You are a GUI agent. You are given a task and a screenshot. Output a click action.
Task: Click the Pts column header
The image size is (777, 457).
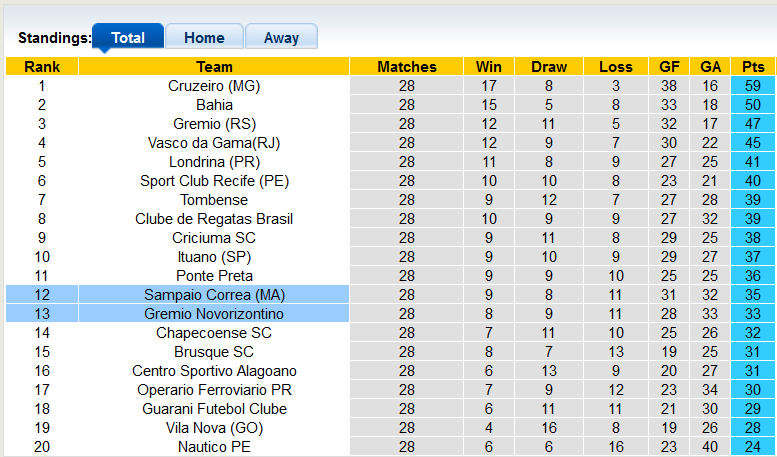click(753, 66)
